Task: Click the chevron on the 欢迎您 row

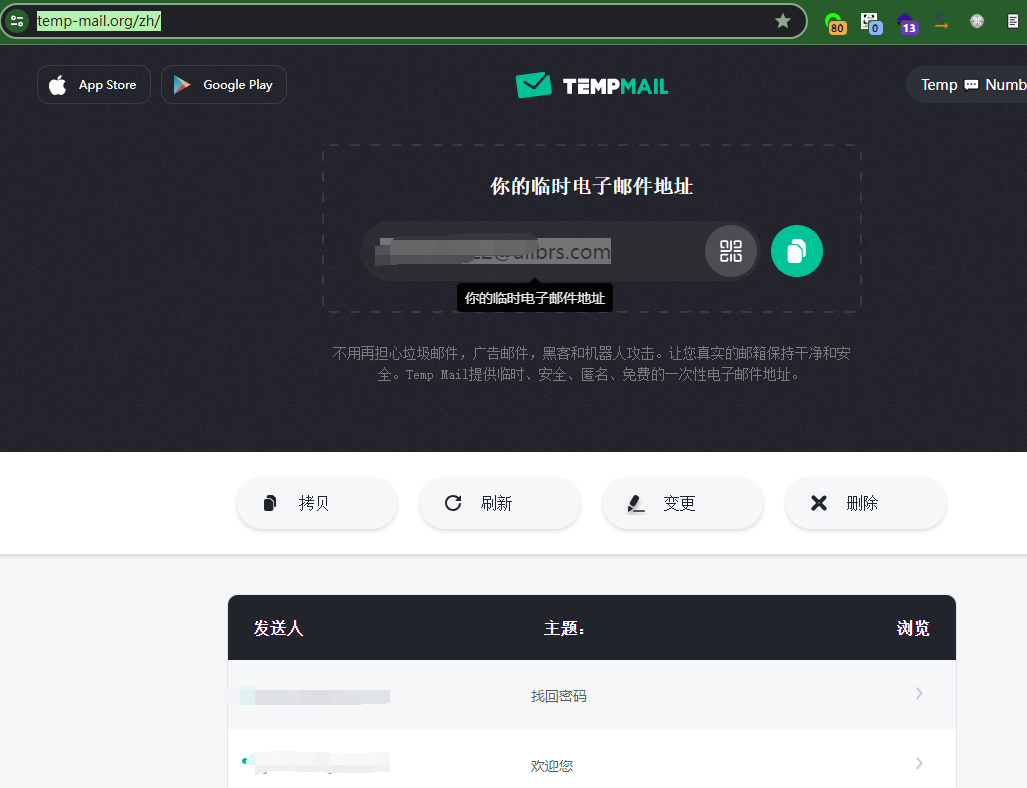Action: (x=919, y=764)
